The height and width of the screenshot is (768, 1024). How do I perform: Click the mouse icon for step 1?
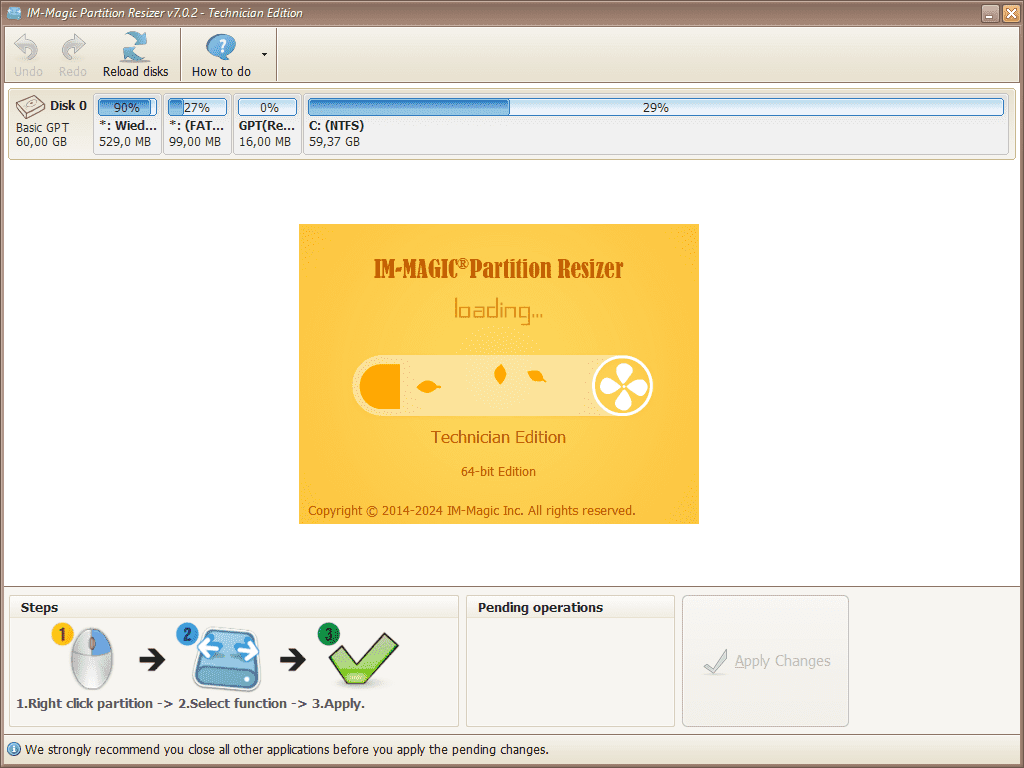(x=90, y=657)
